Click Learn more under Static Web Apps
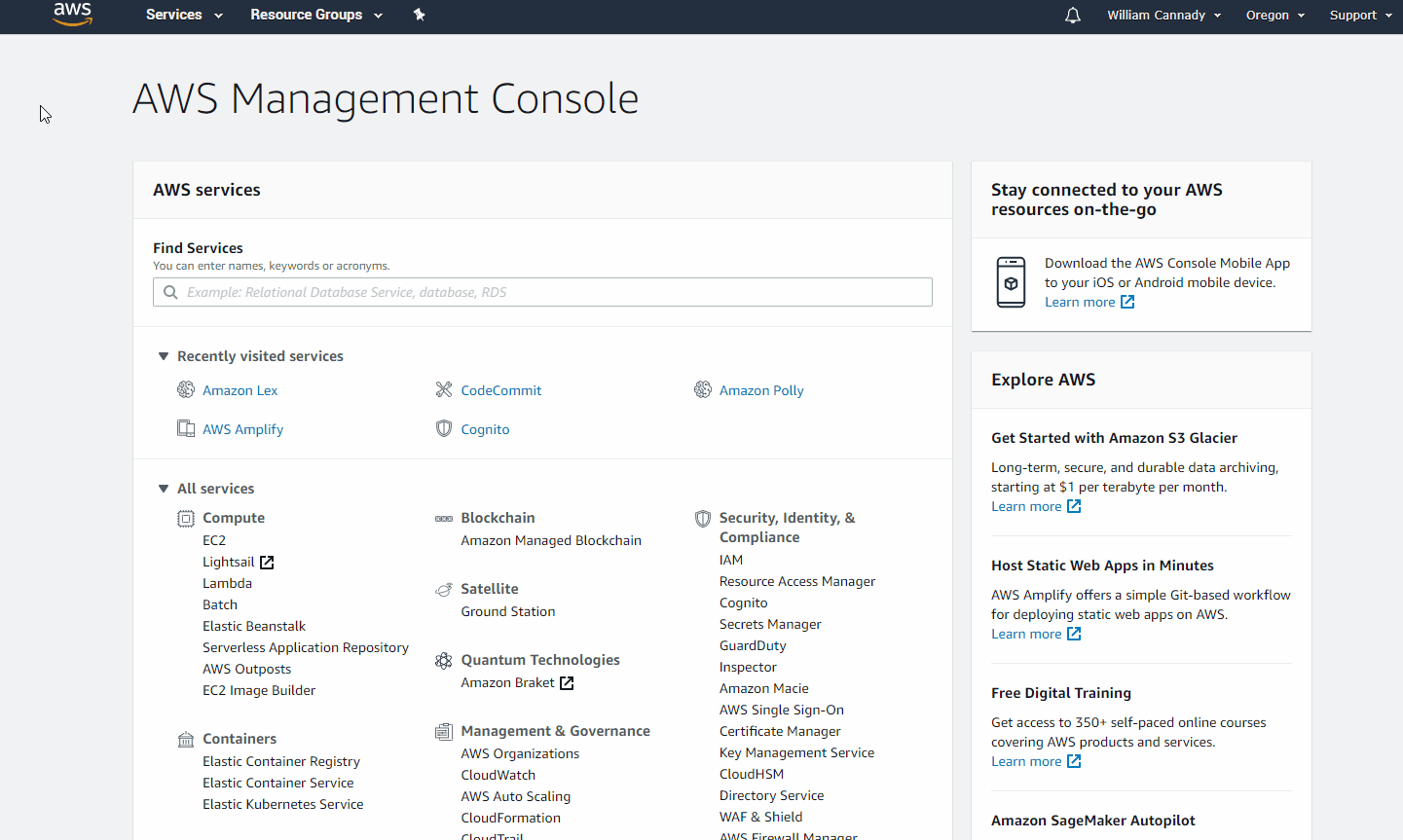This screenshot has height=840, width=1403. click(x=1026, y=635)
